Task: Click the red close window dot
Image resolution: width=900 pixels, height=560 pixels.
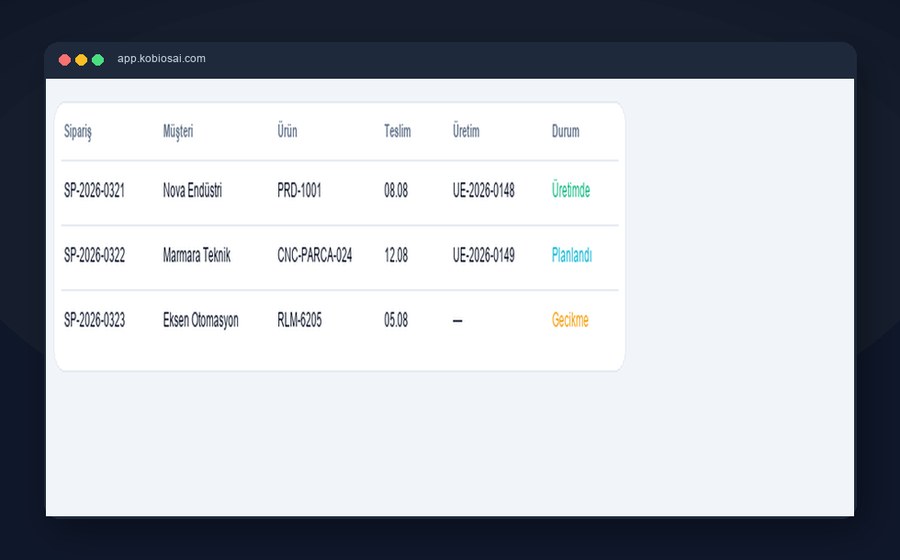Action: (65, 60)
